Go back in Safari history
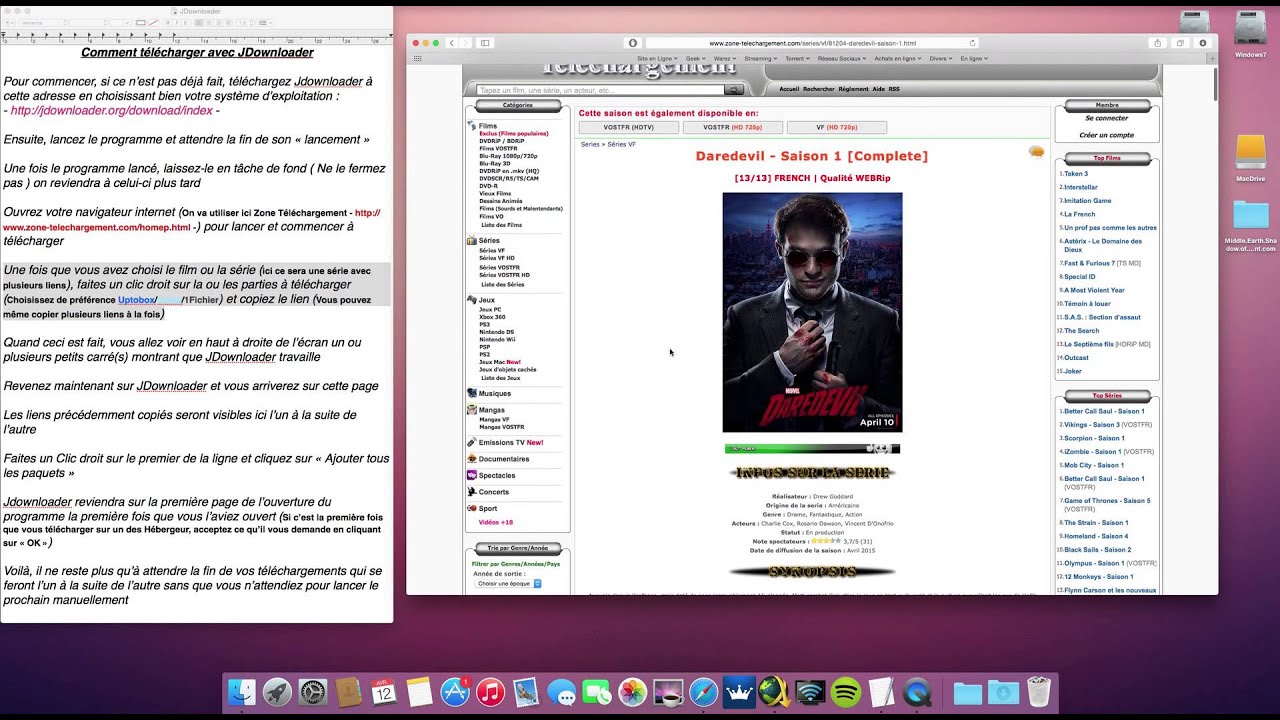Viewport: 1280px width, 720px height. click(x=452, y=43)
